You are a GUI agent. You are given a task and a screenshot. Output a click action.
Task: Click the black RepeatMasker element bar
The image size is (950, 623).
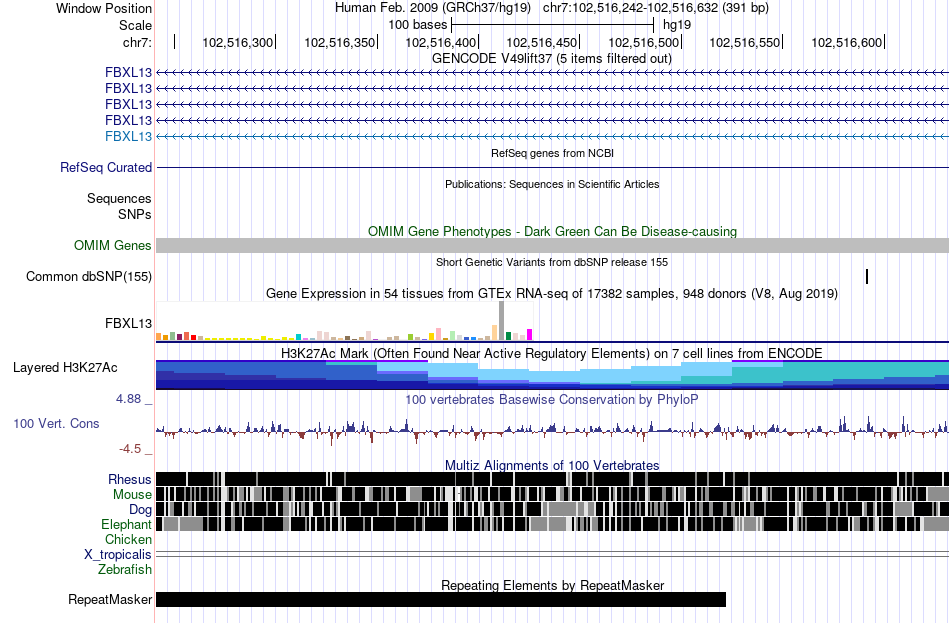[441, 599]
